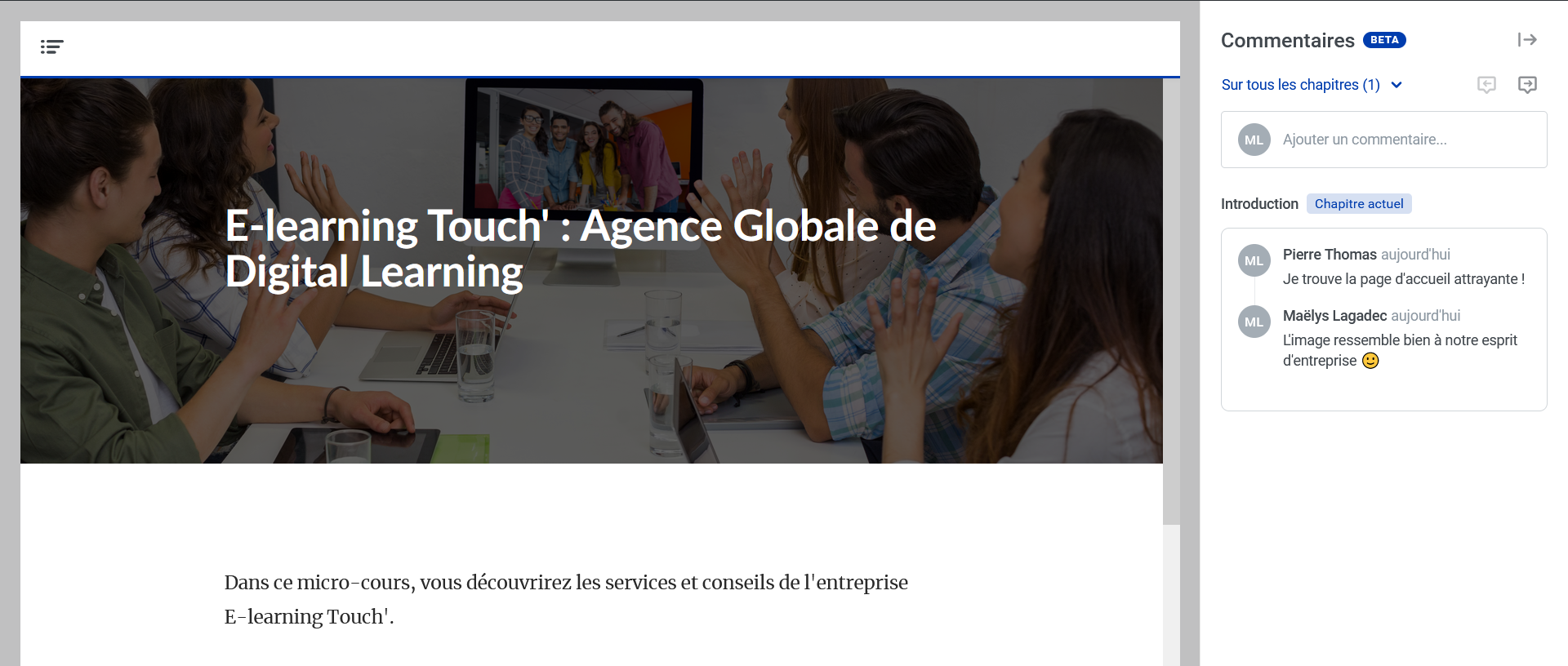Click the Pierre Thomas author name
Screen dimensions: 1568x666
[x=1330, y=255]
